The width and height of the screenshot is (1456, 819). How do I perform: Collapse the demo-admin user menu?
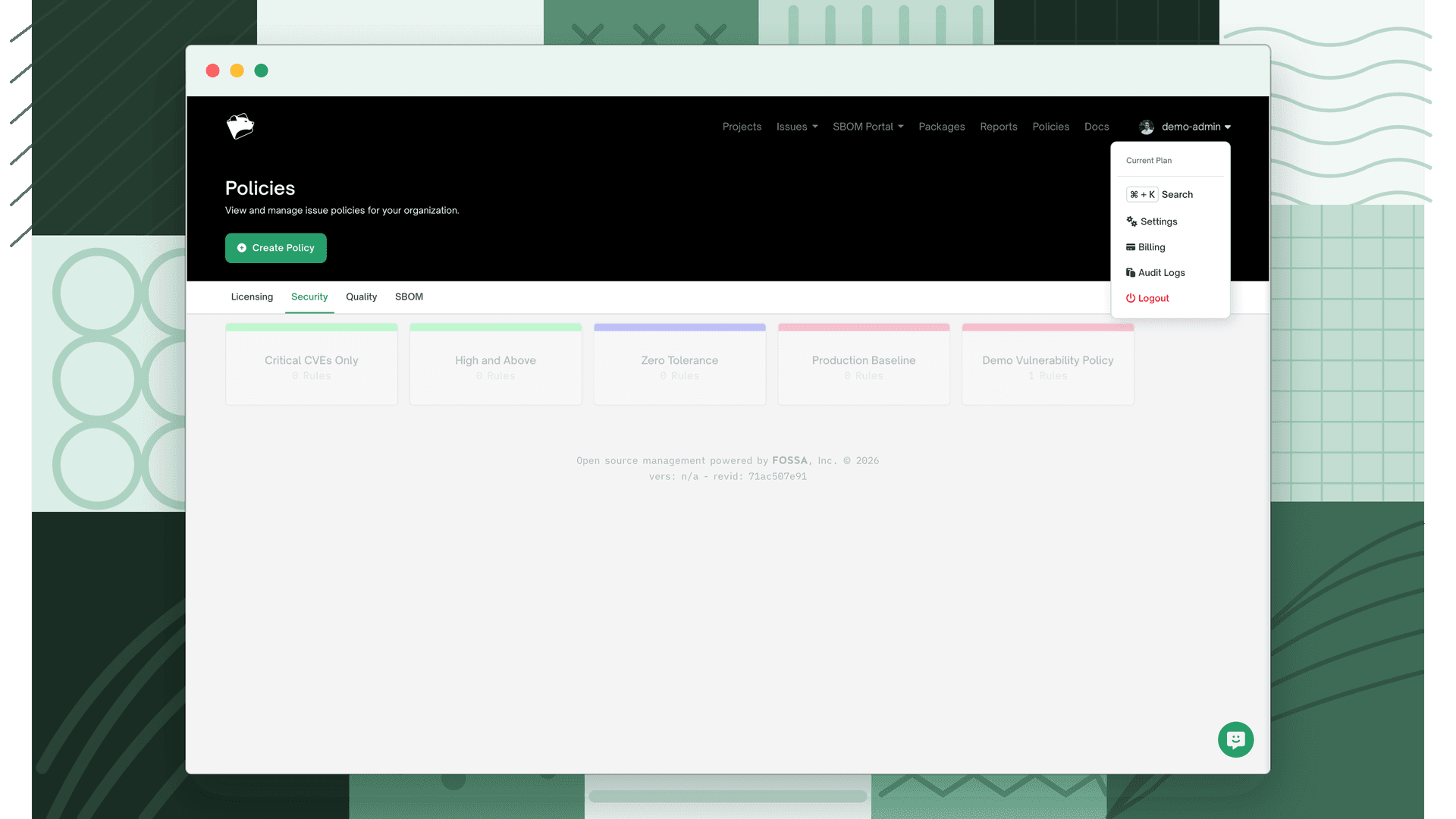pyautogui.click(x=1185, y=127)
